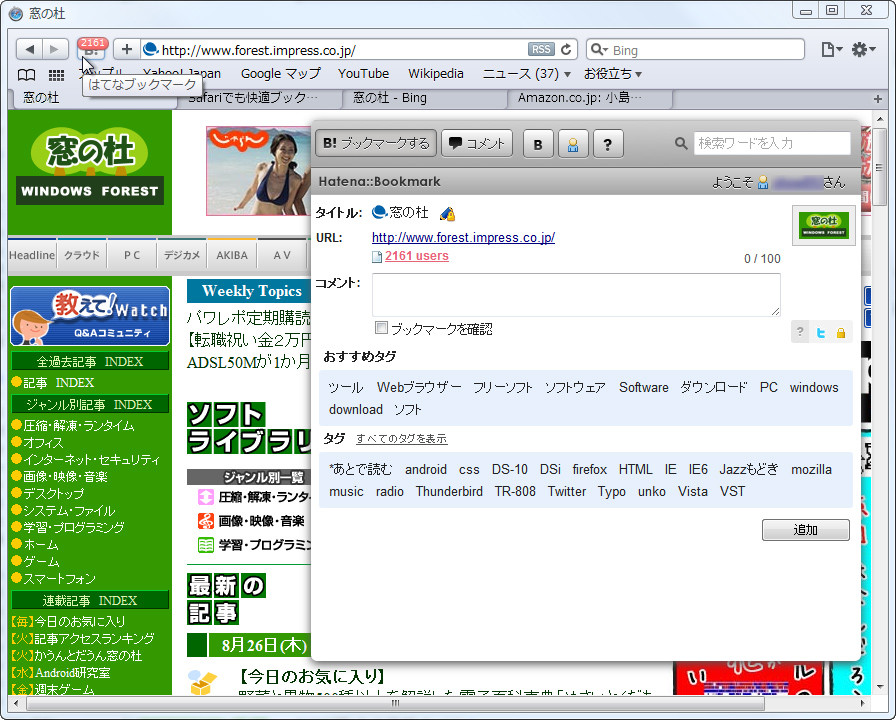This screenshot has width=896, height=720.
Task: Click the Bing search magnifier dropdown
Action: 598,50
